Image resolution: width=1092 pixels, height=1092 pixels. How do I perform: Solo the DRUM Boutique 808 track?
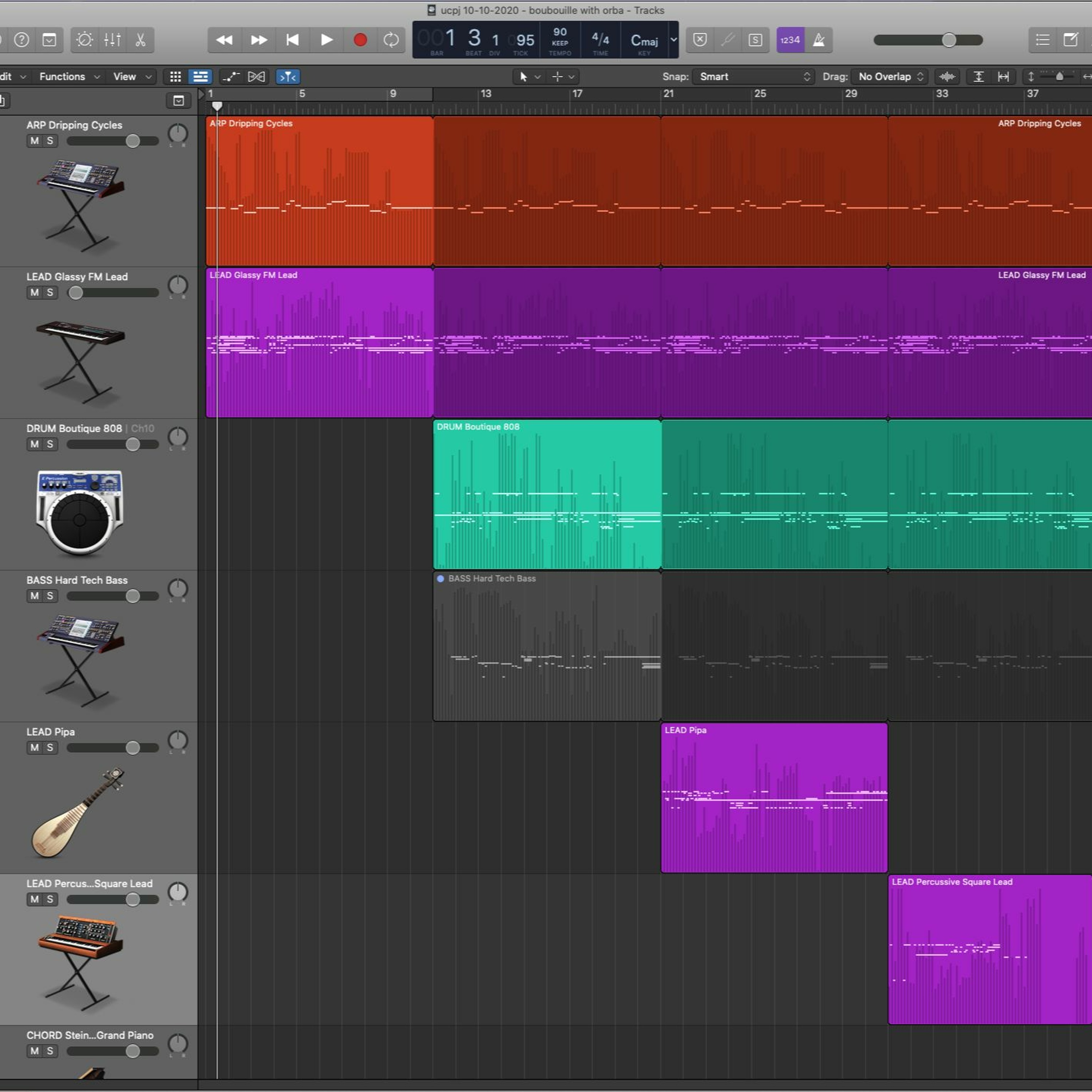pyautogui.click(x=50, y=444)
